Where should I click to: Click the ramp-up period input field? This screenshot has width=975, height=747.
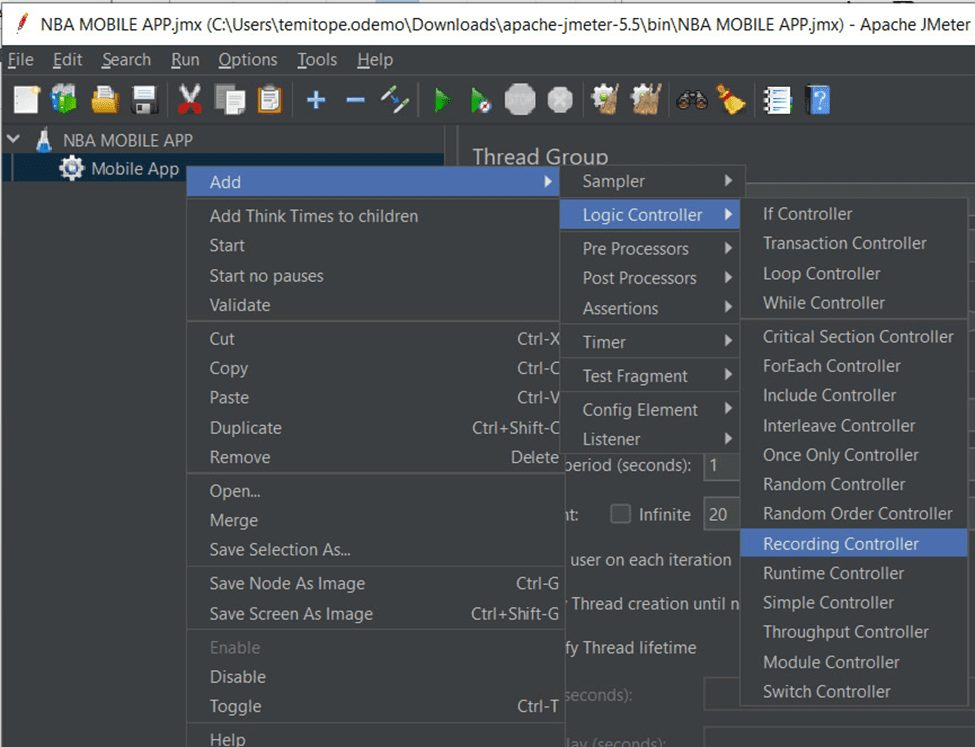click(x=721, y=465)
